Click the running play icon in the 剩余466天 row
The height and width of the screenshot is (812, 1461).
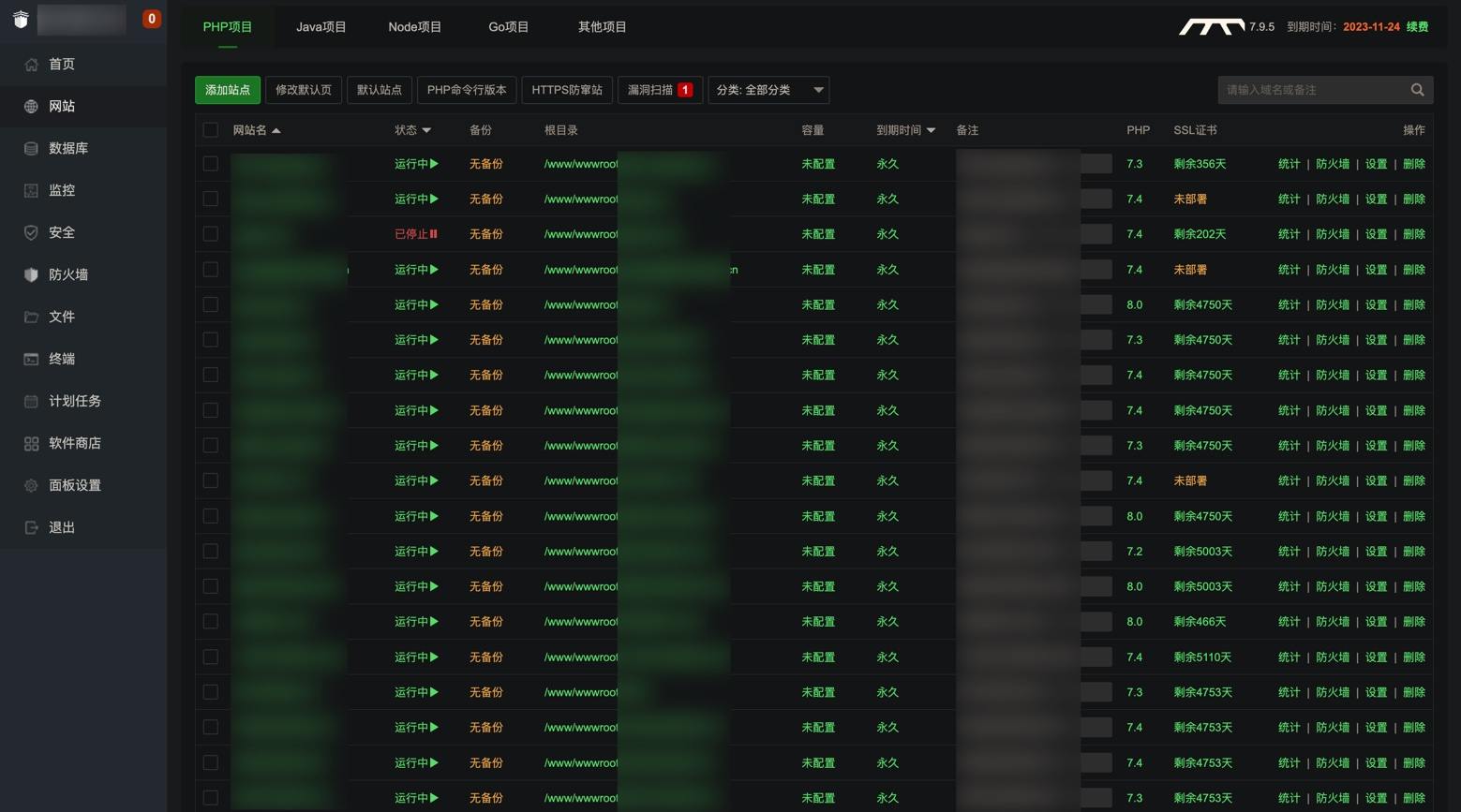434,622
